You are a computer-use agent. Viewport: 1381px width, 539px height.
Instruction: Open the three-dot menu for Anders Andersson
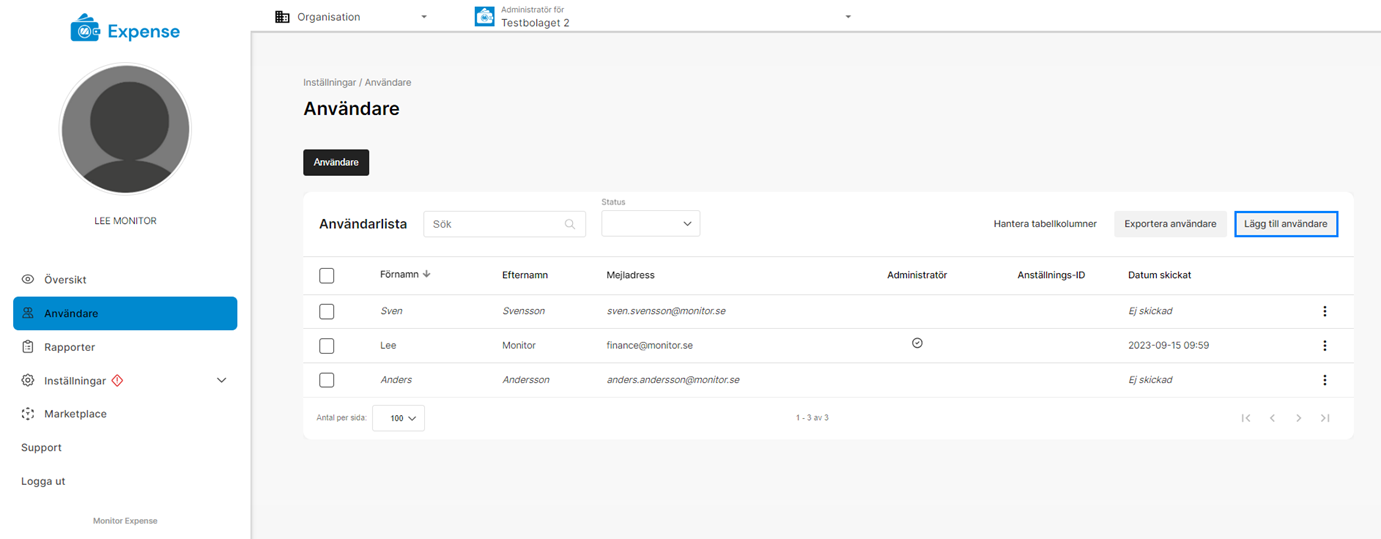point(1324,380)
